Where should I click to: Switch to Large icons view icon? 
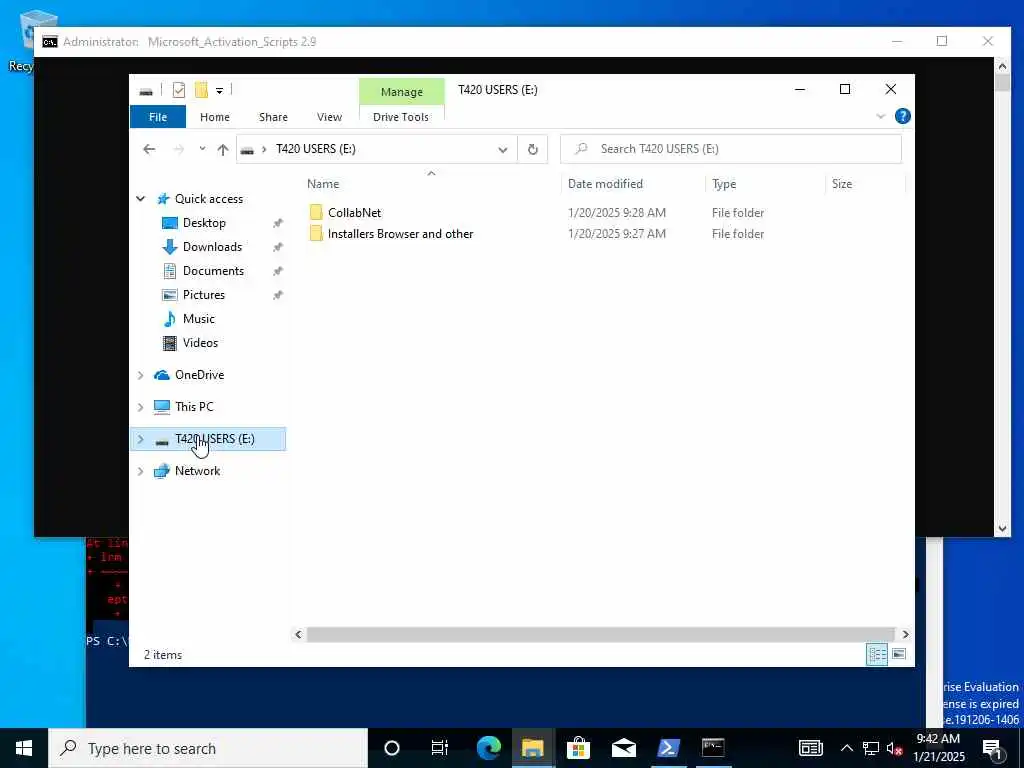[x=899, y=654]
